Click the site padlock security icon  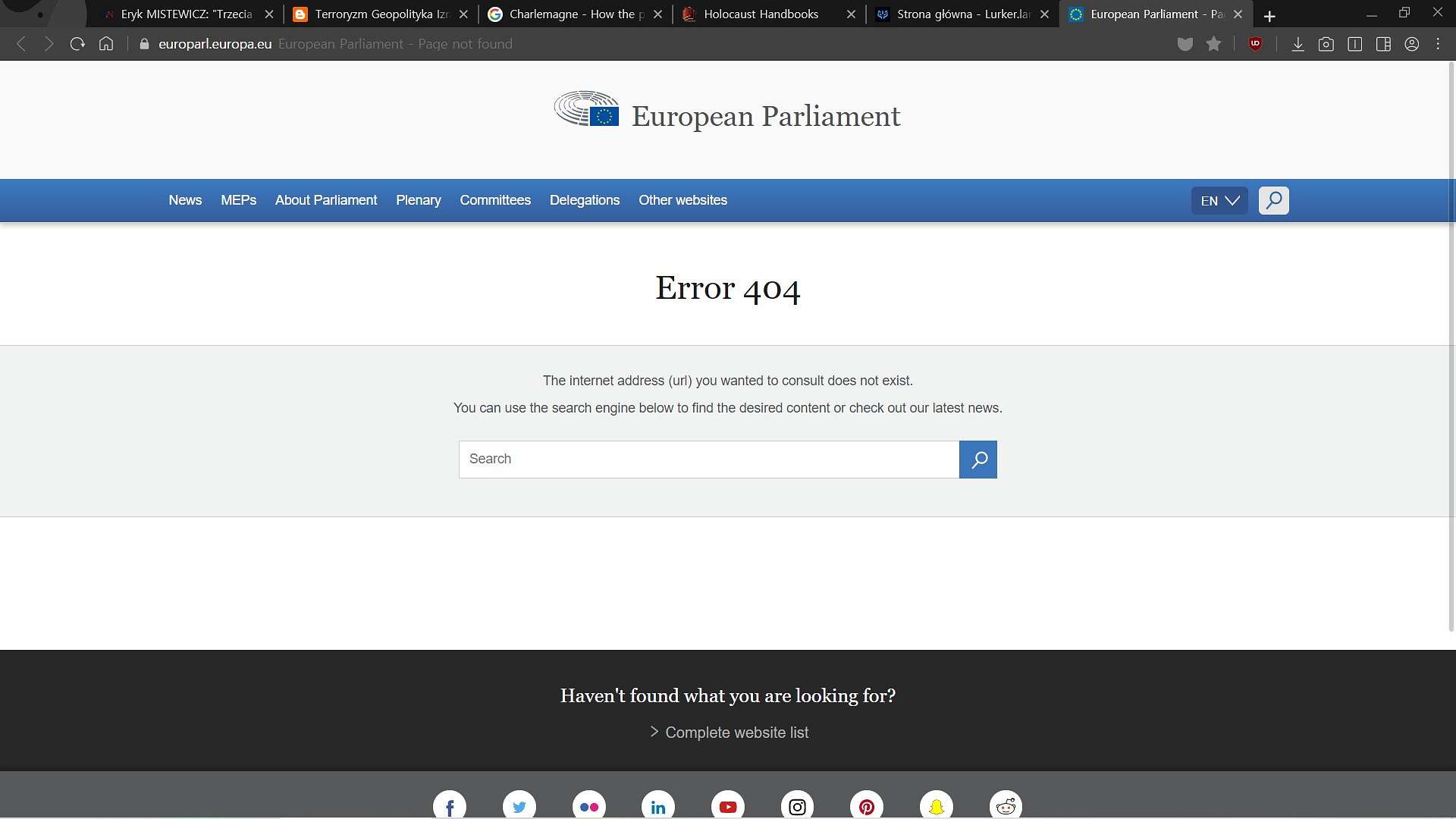tap(144, 44)
